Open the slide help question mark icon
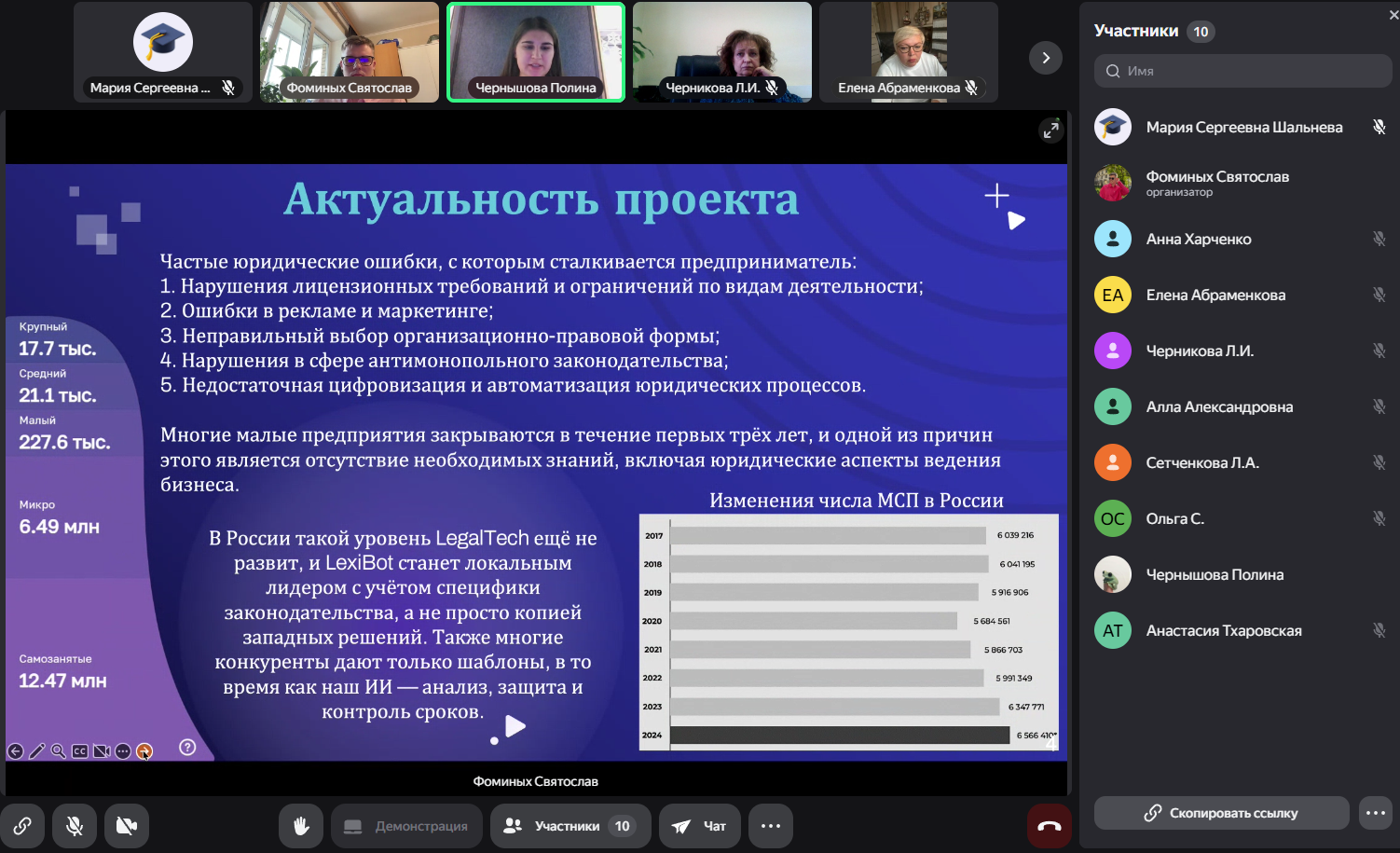 187,747
